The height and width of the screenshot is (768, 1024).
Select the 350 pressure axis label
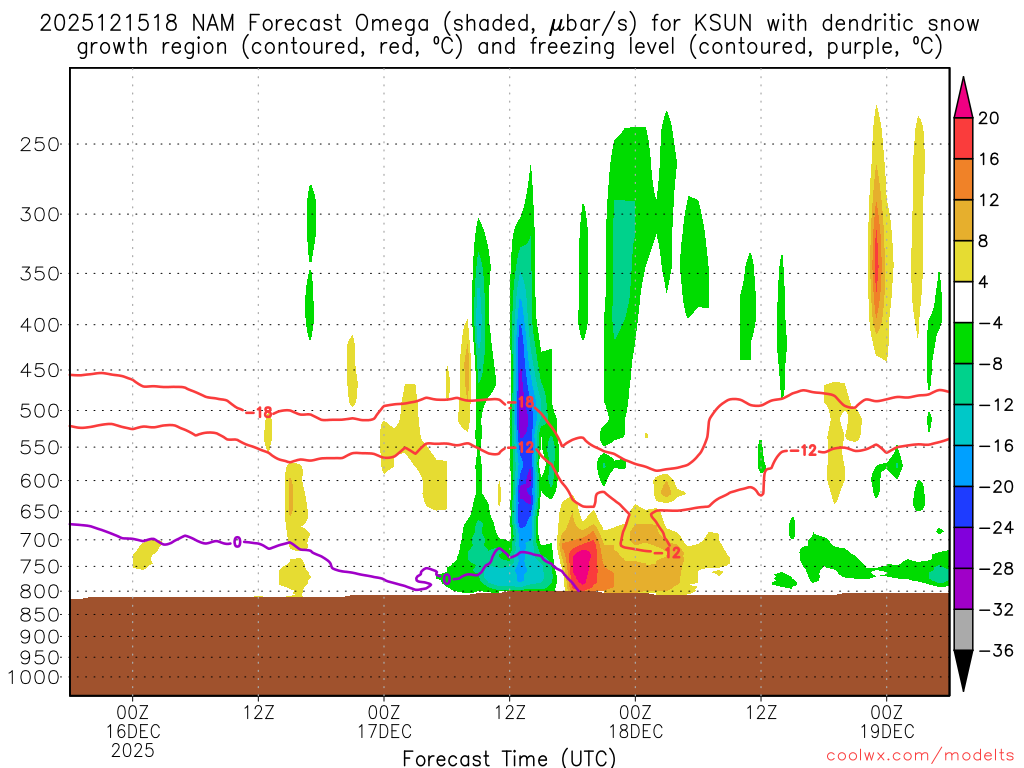click(x=40, y=274)
